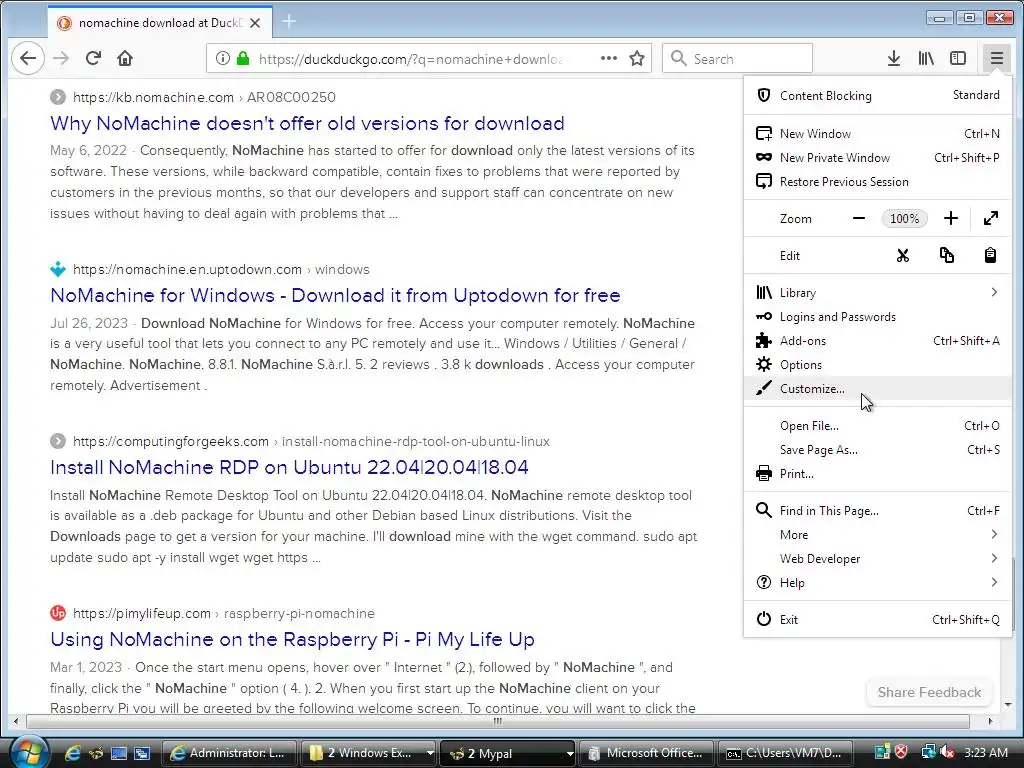Click the green padlock security icon
Screen dimensions: 1024x768
[243, 59]
